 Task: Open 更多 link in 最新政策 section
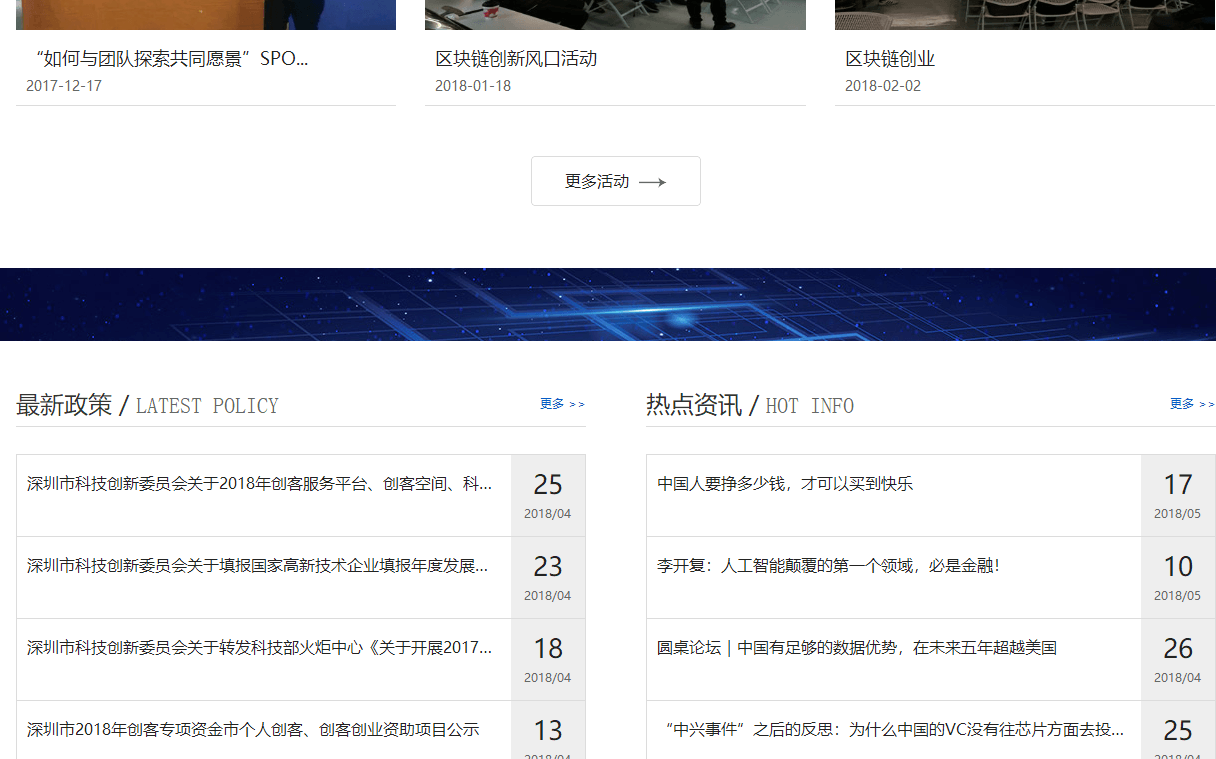pos(561,403)
